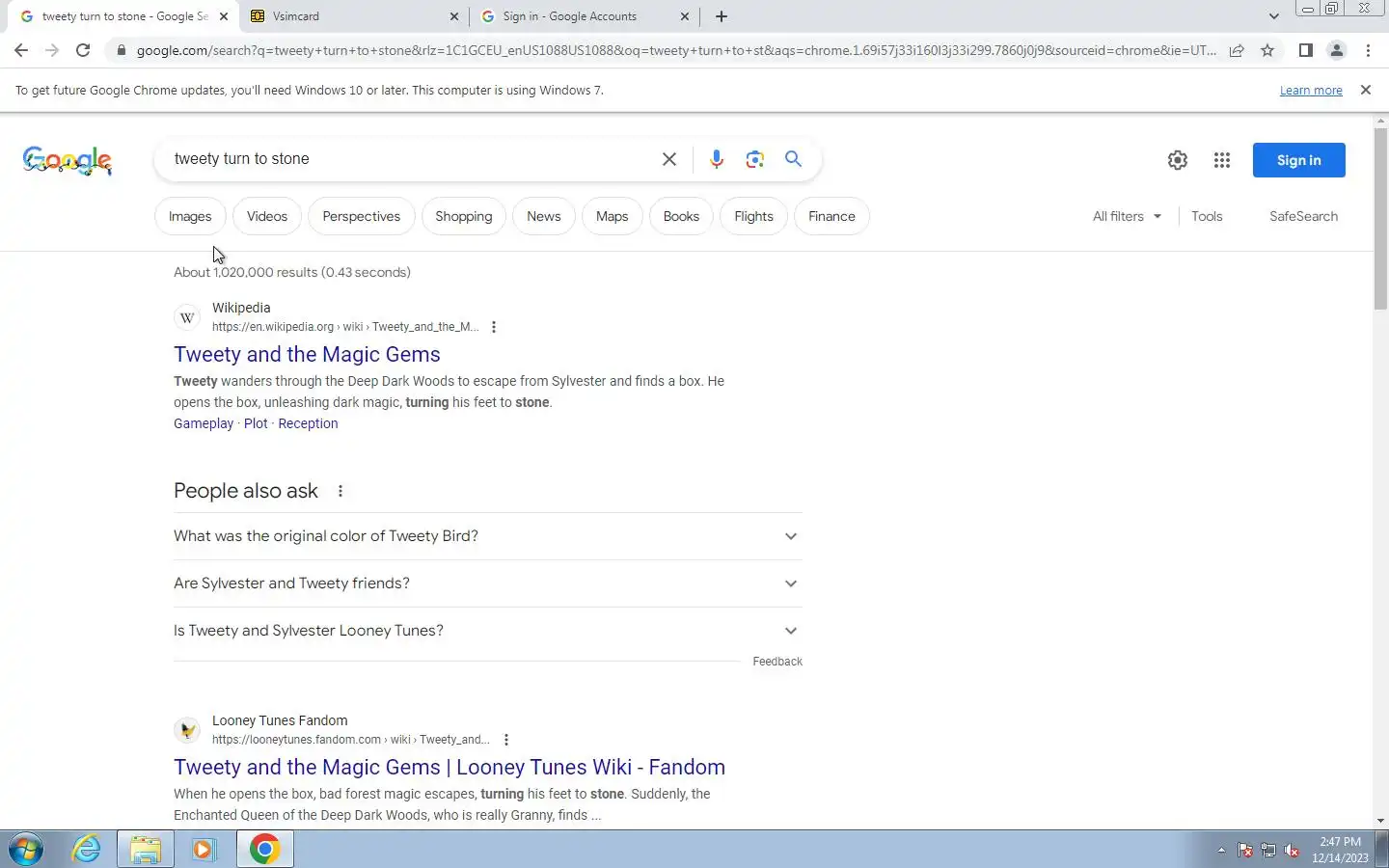The image size is (1389, 868).
Task: Open Google apps grid
Action: [1221, 160]
